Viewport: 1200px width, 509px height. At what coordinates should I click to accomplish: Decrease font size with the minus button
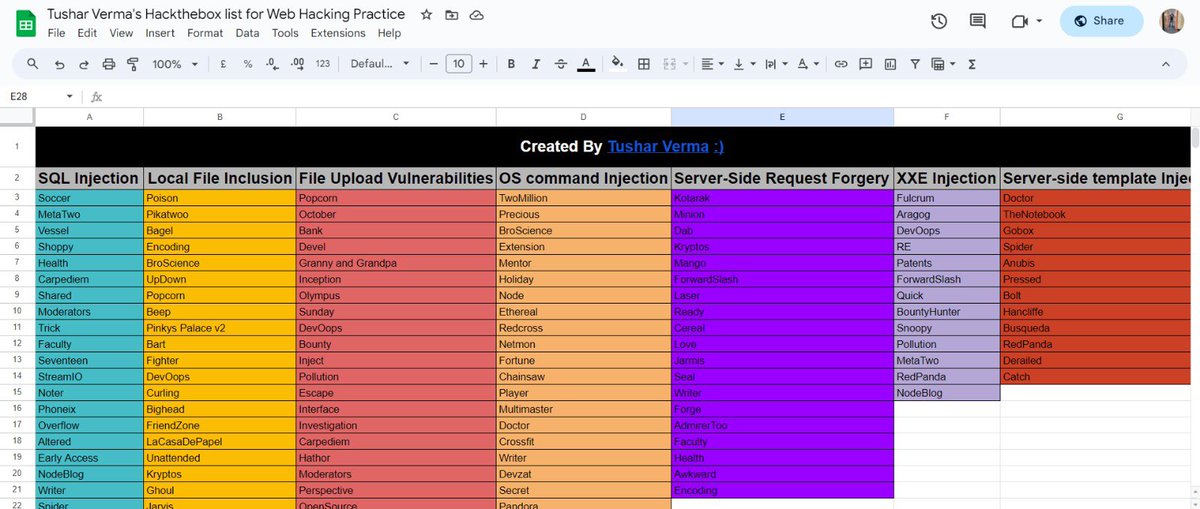pos(434,64)
